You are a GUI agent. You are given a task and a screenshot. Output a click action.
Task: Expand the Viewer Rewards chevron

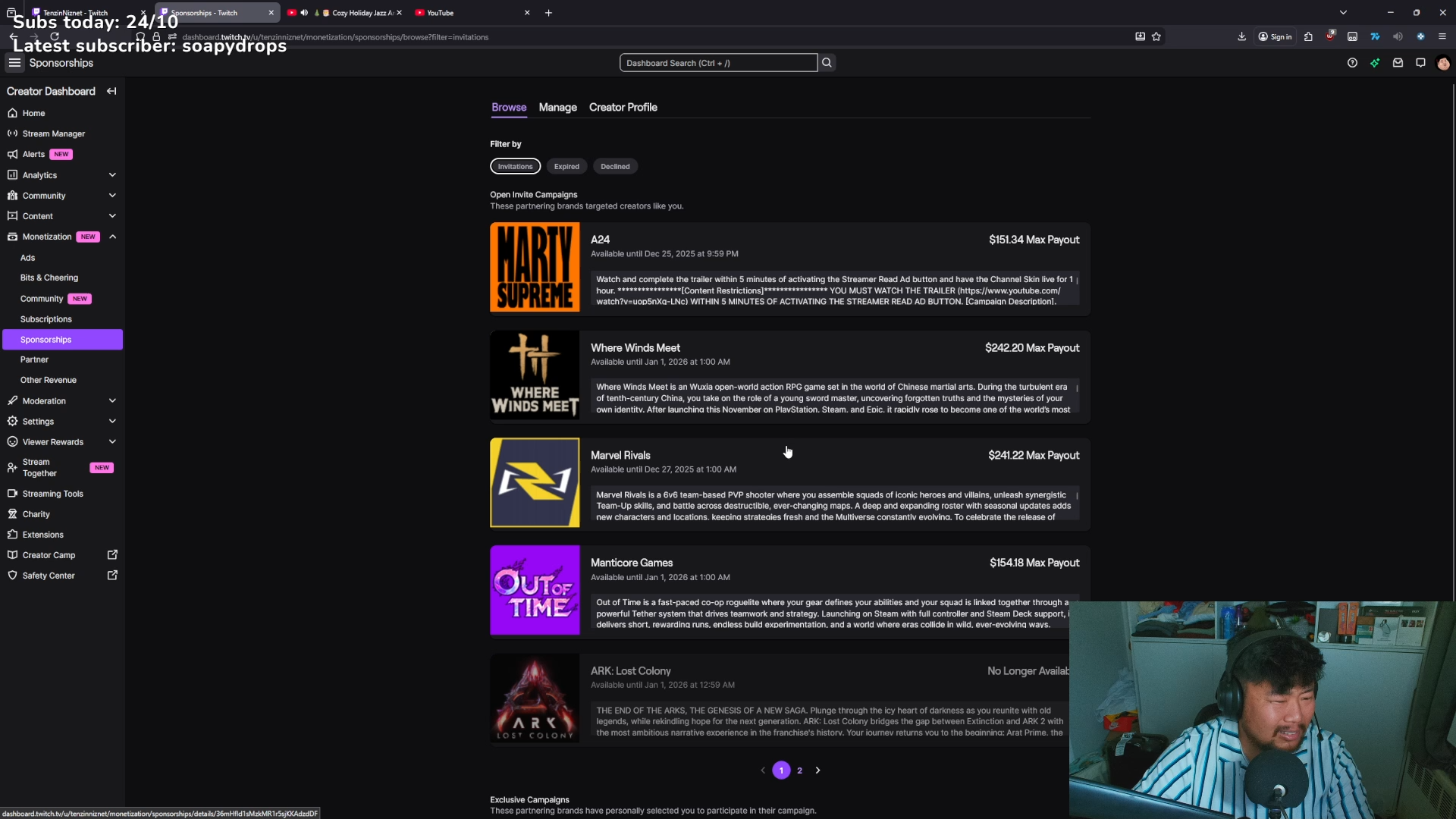pyautogui.click(x=112, y=442)
